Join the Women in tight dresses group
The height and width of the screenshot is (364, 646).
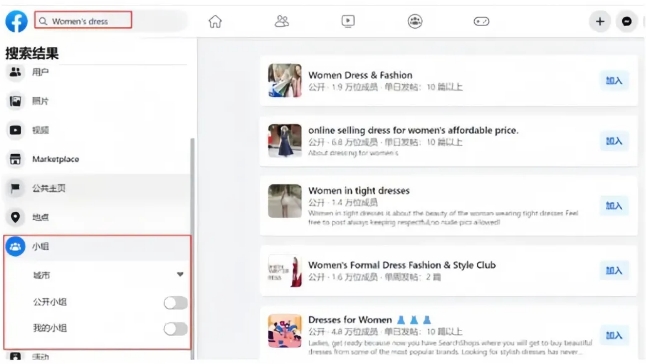[614, 206]
